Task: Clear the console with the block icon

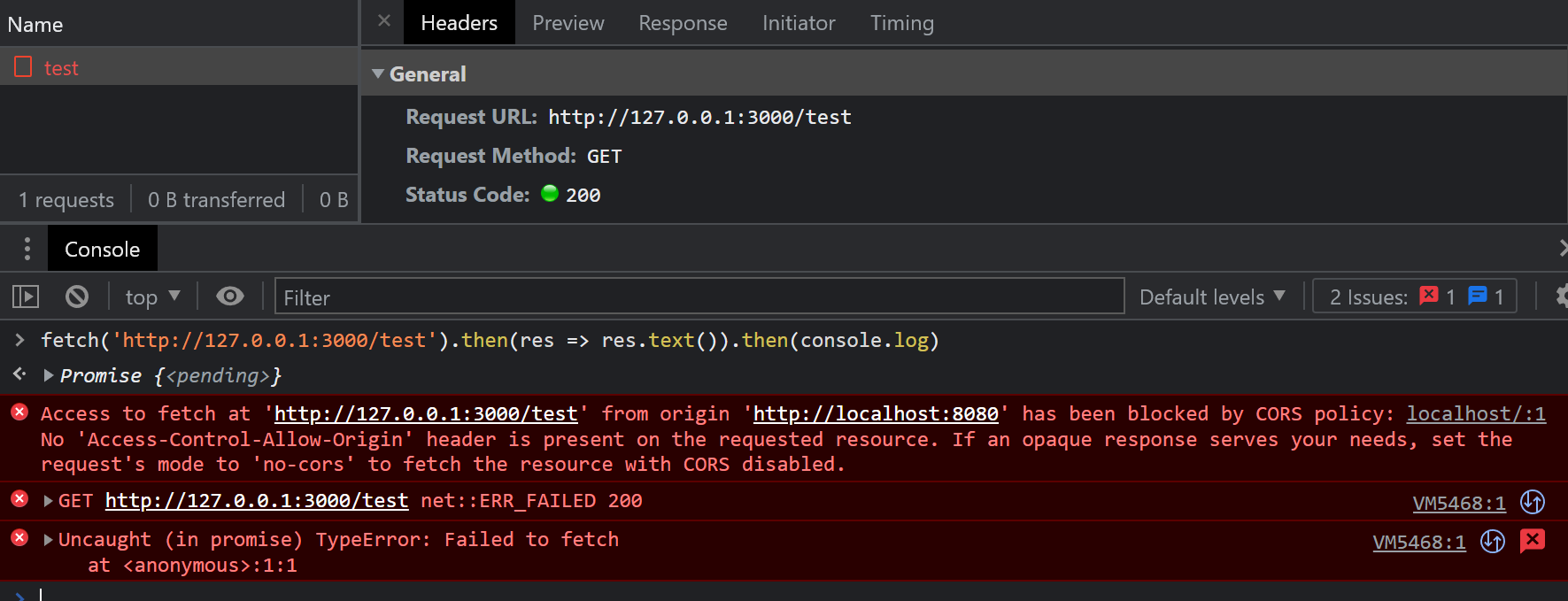Action: (x=77, y=297)
